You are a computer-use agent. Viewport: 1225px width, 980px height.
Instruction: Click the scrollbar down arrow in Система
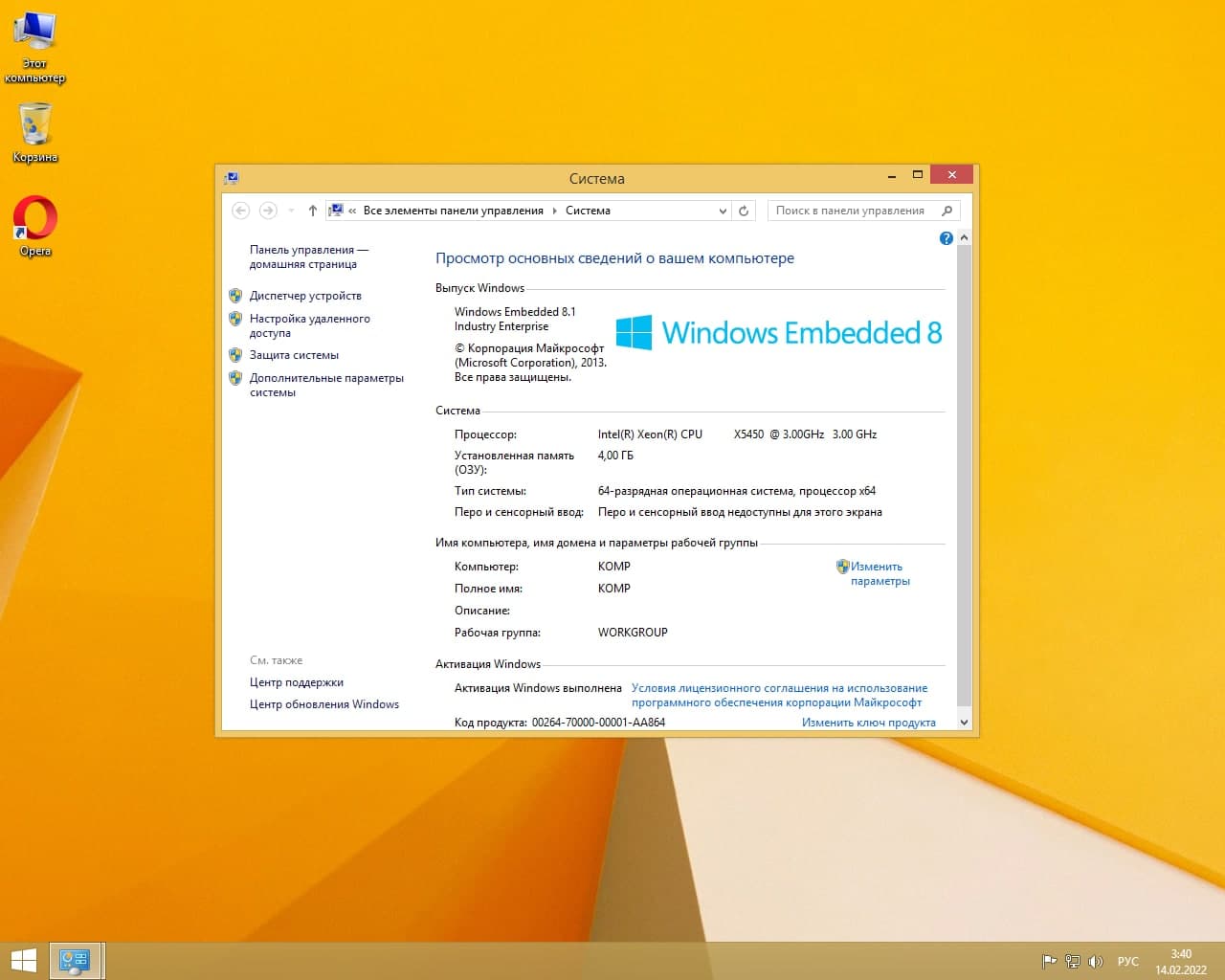click(964, 723)
